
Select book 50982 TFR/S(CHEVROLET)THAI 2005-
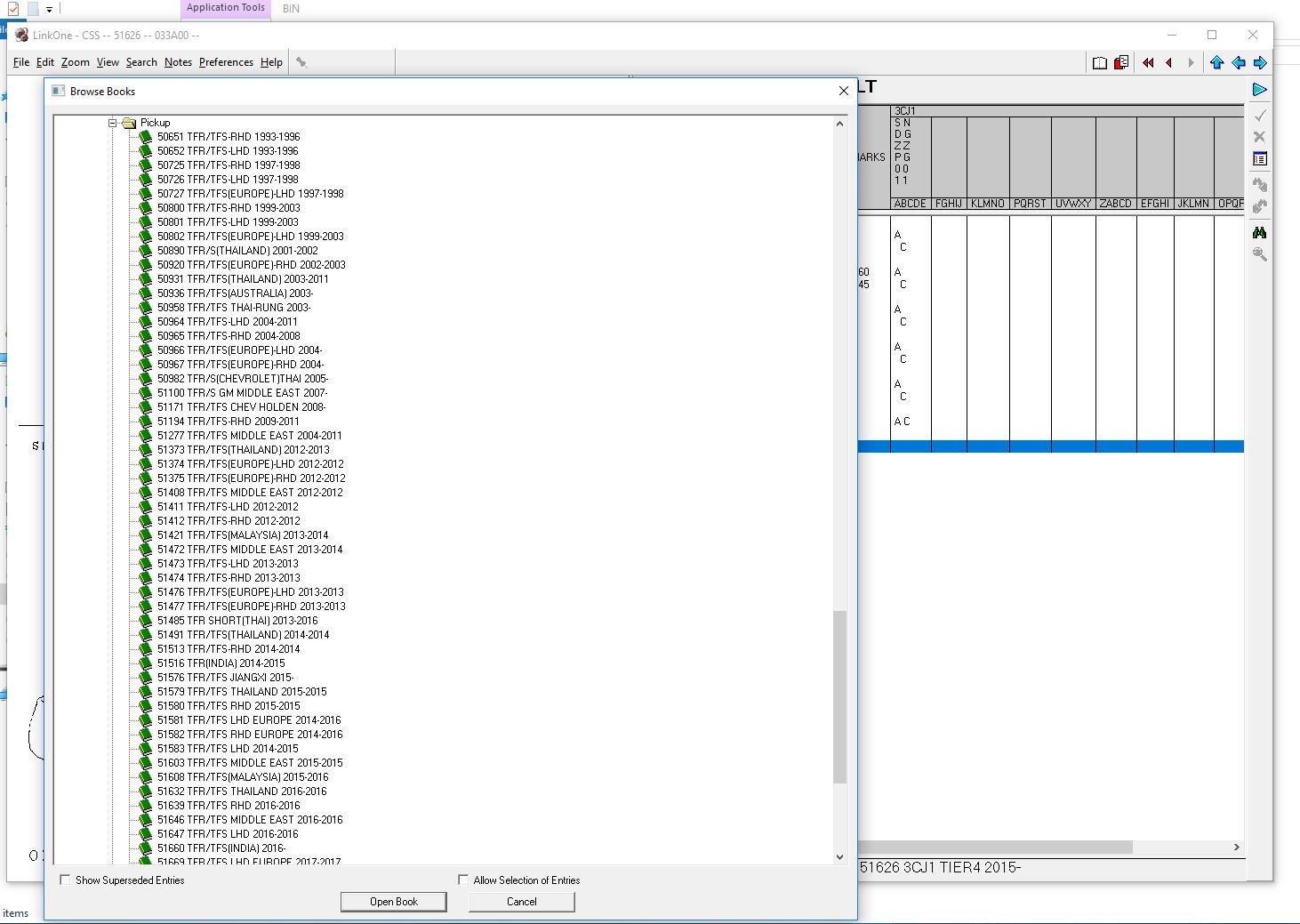coord(243,379)
